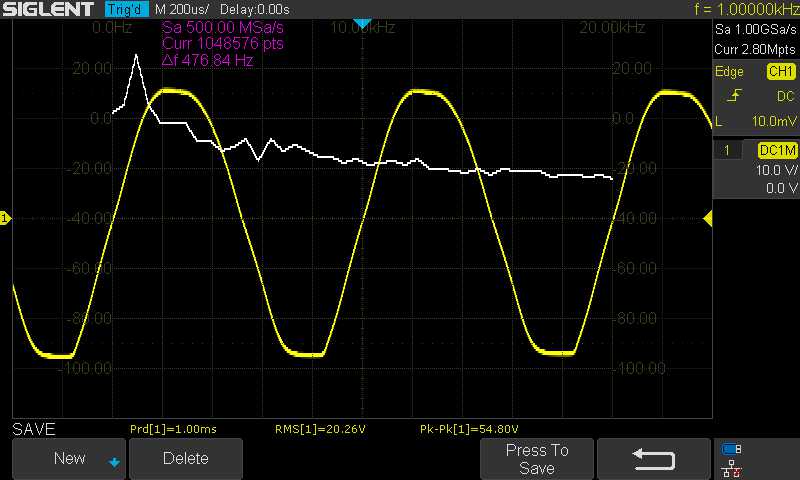The height and width of the screenshot is (480, 800).
Task: Click the trigger level L 10.0mV value
Action: 755,121
